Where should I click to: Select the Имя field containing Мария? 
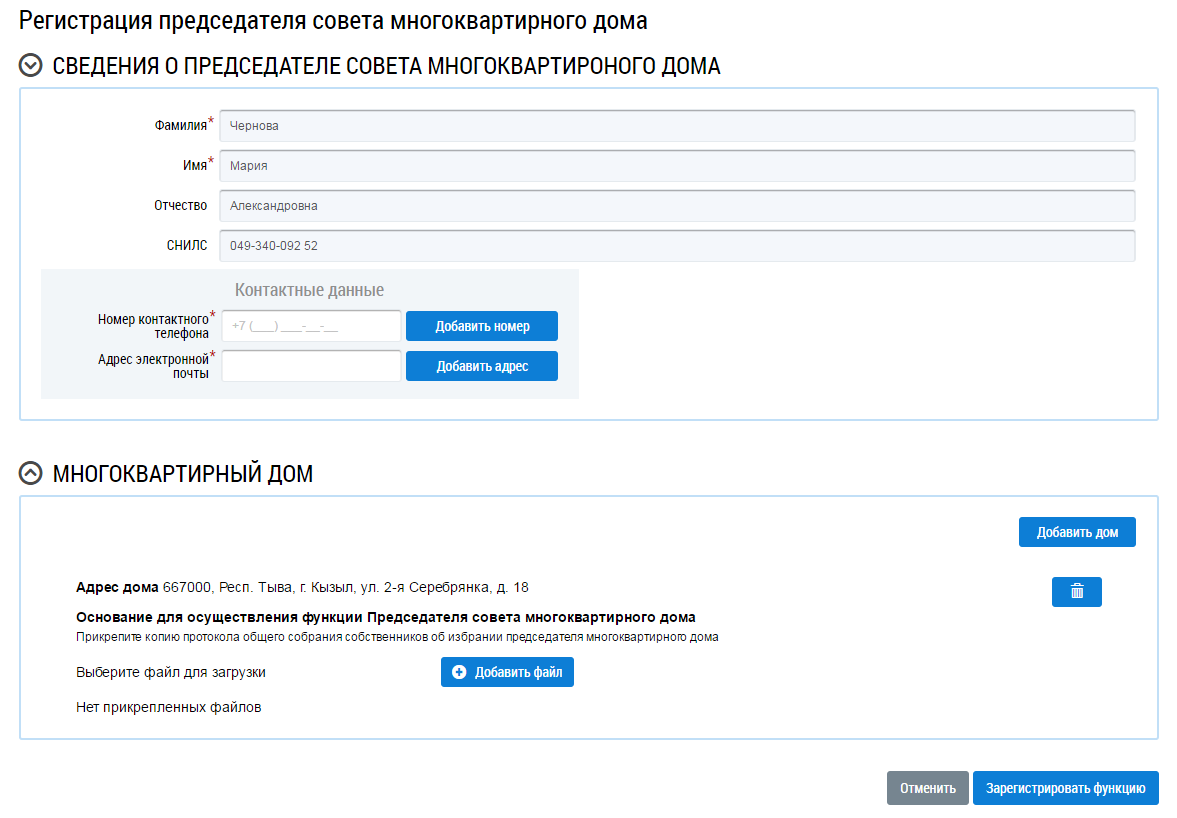coord(677,166)
